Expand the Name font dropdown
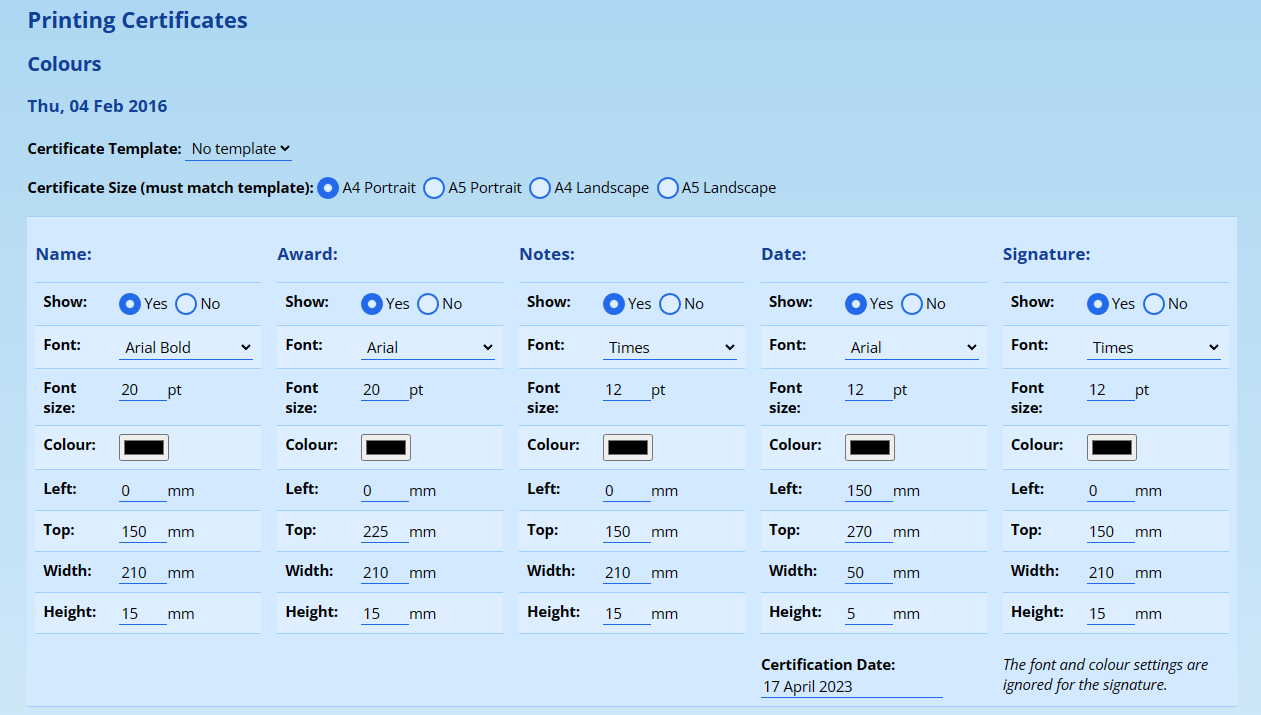1261x715 pixels. tap(186, 348)
